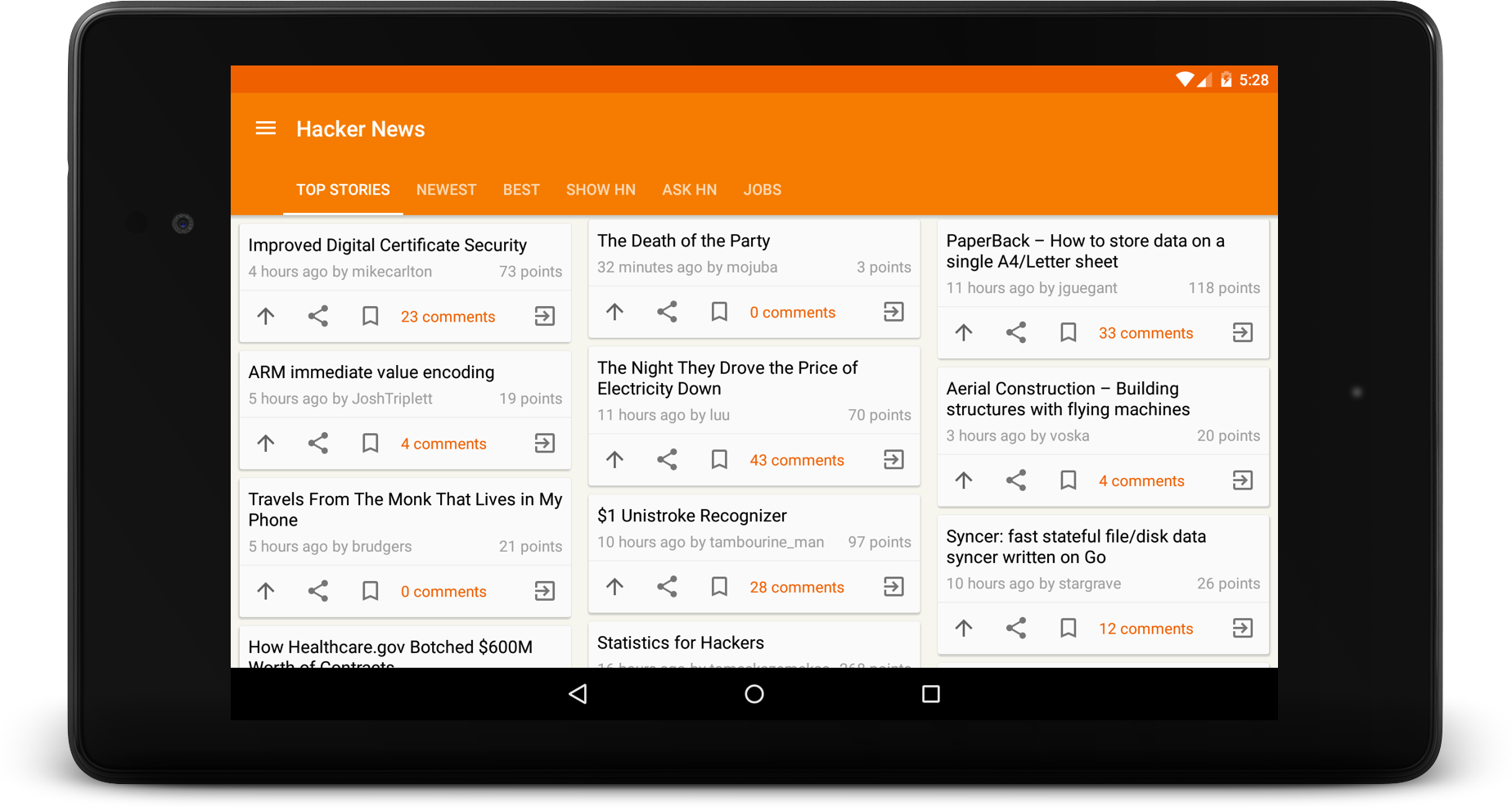Viewport: 1512px width, 807px height.
Task: Upvote $1 Unistroke Recognizer story
Action: click(615, 586)
